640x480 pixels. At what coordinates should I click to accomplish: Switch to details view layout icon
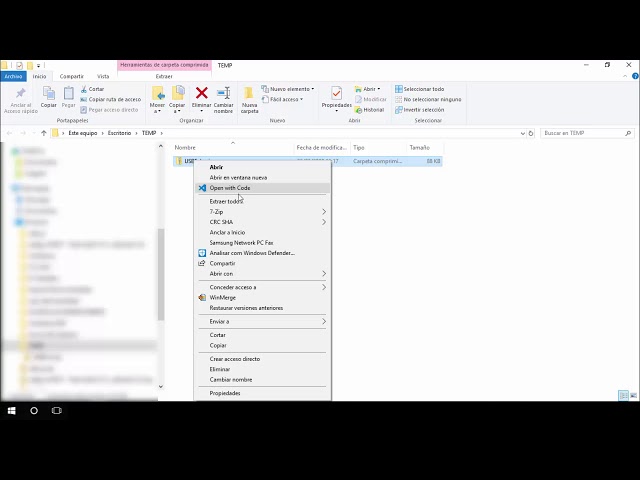(x=623, y=395)
